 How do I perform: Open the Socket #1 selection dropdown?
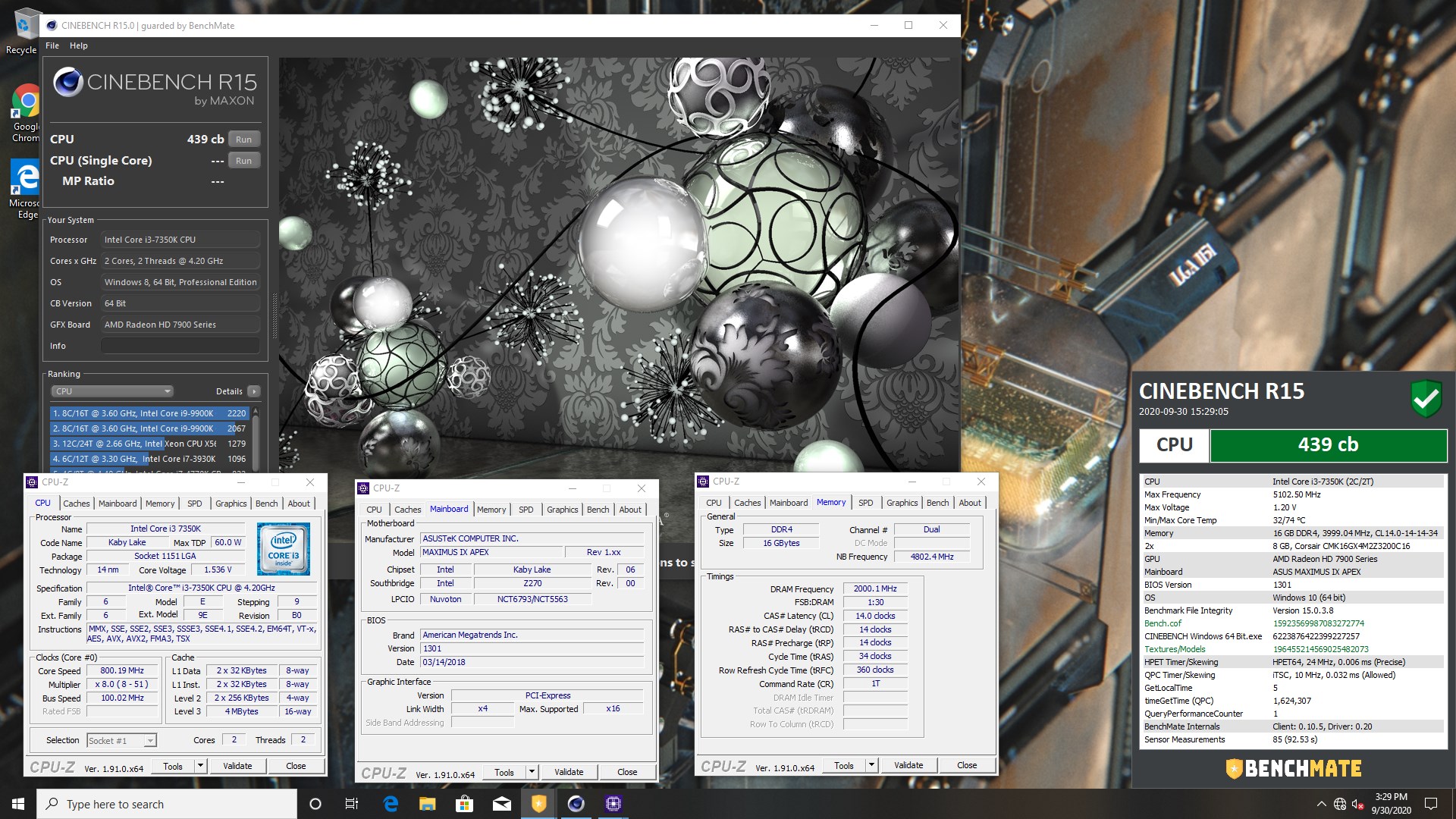tap(121, 741)
